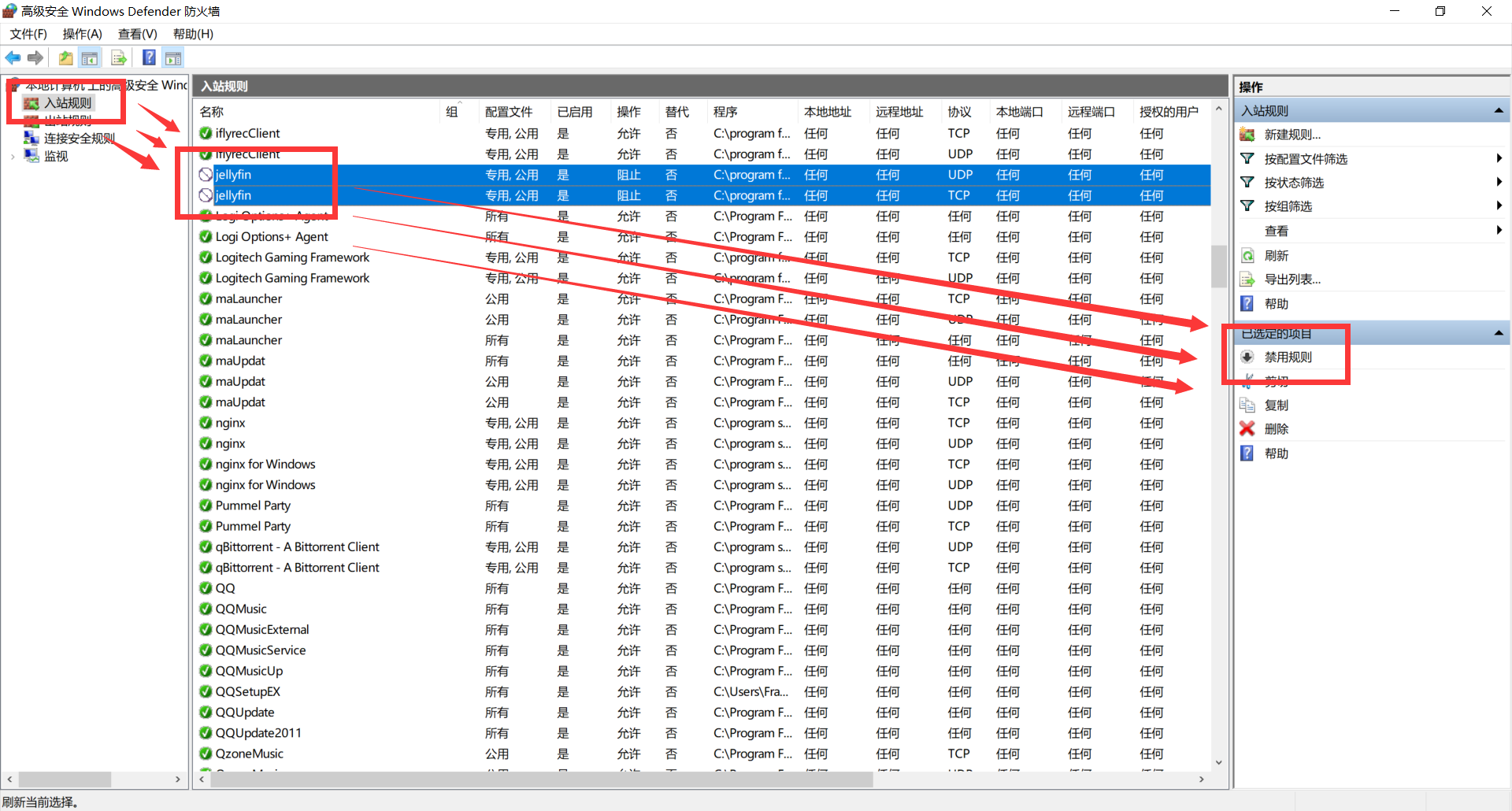
Task: Open the 操作(A) menu
Action: click(82, 34)
